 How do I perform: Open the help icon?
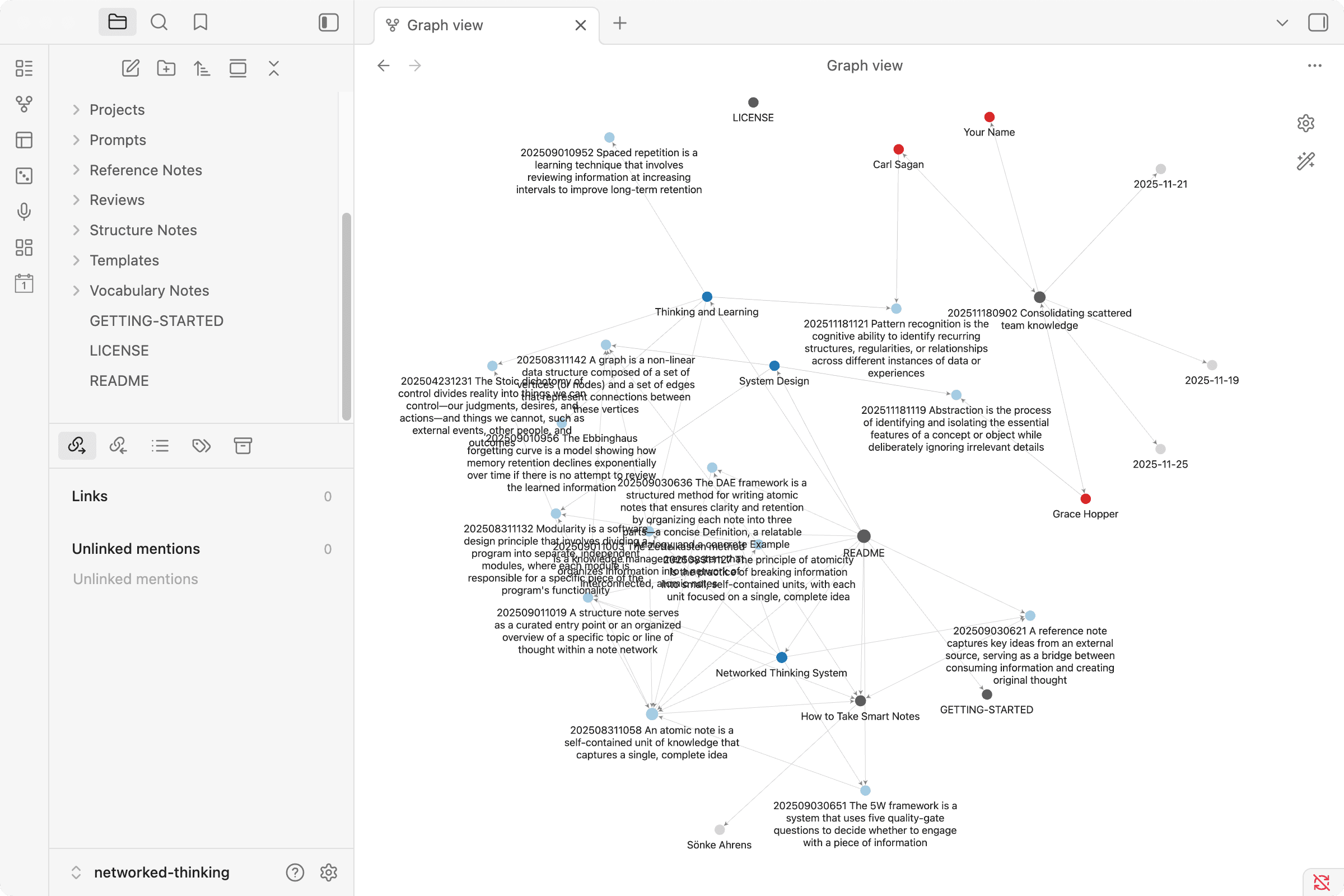tap(295, 872)
